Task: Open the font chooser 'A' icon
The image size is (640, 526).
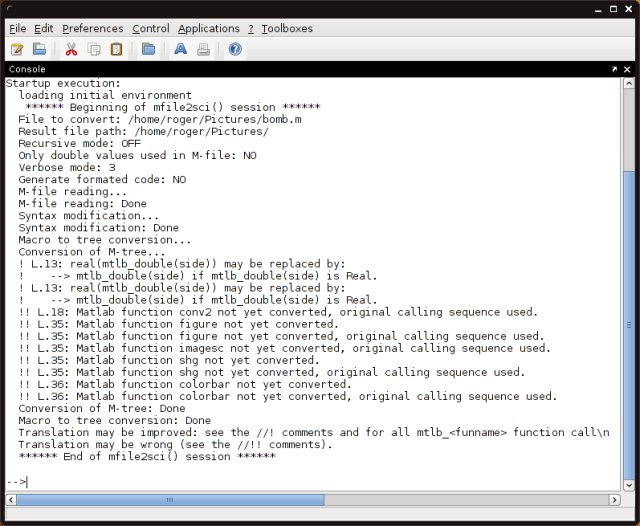Action: tap(180, 49)
